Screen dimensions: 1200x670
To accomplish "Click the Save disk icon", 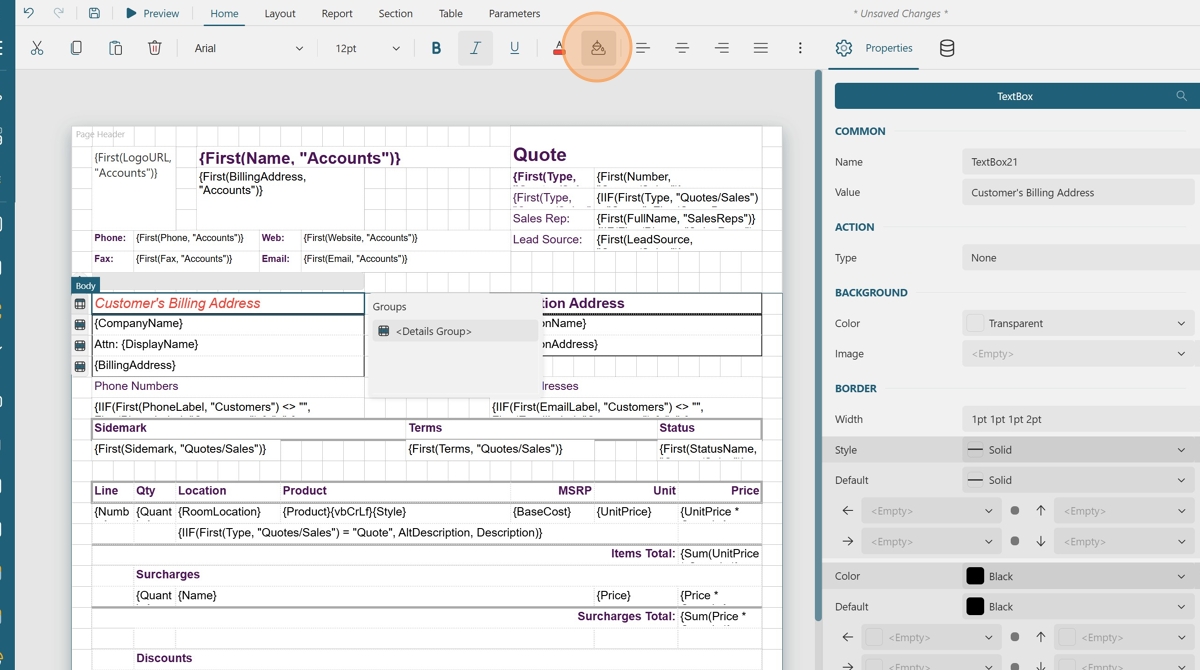I will click(x=94, y=13).
